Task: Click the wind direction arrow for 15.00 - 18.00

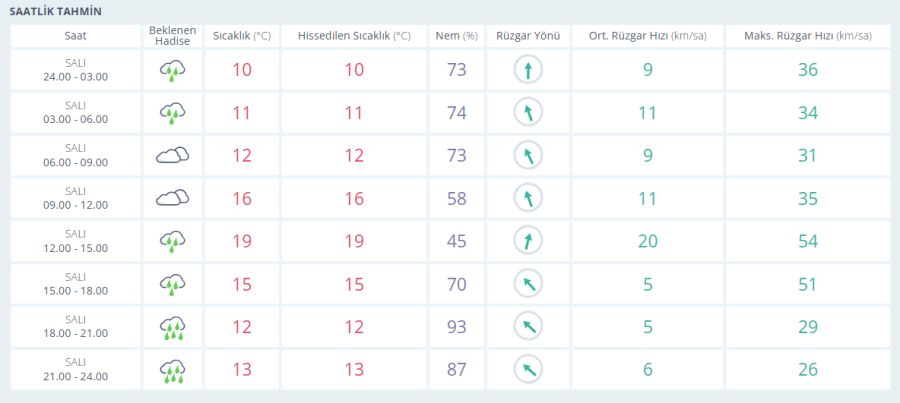Action: 527,284
